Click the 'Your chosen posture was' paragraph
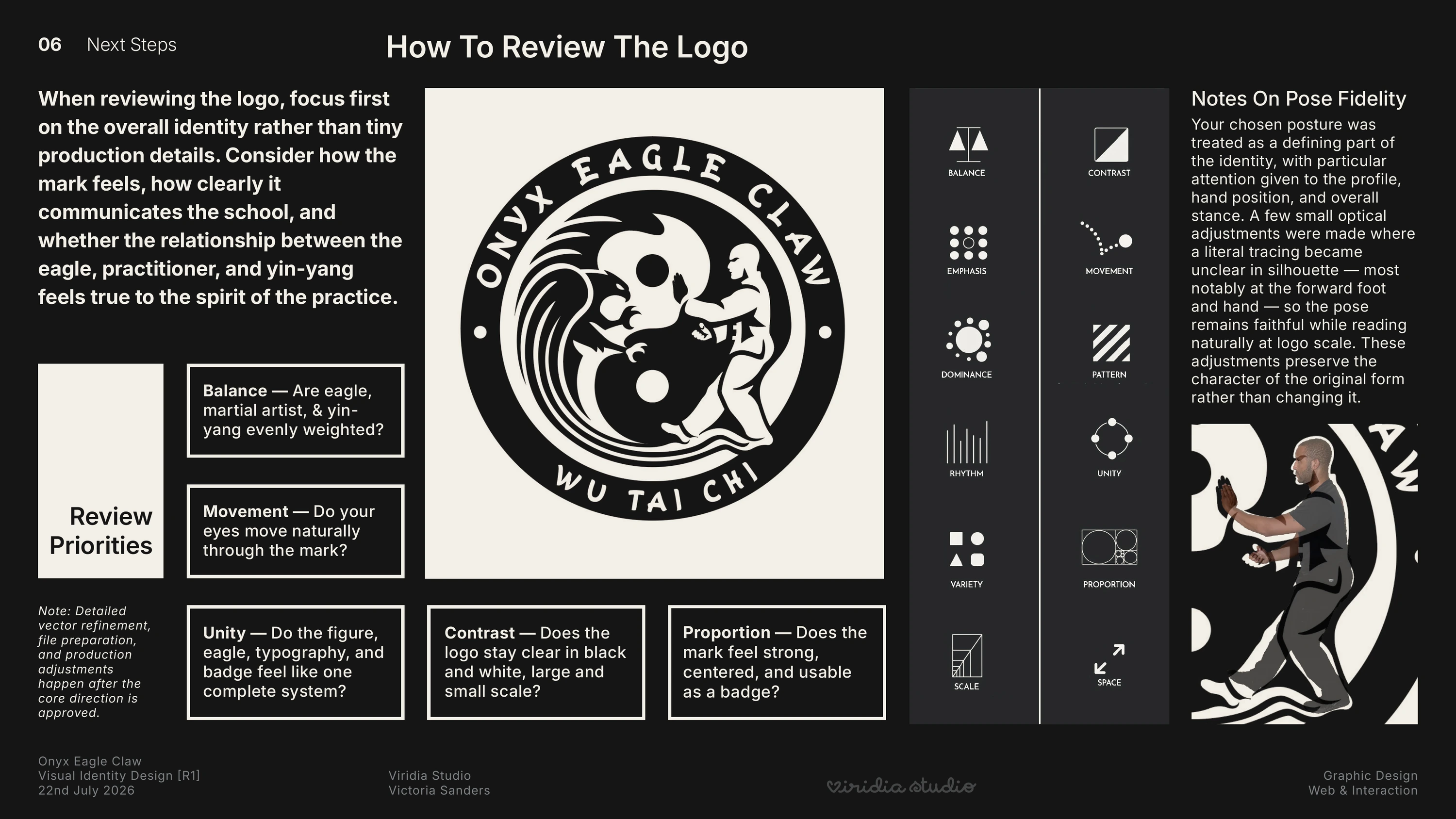Viewport: 1456px width, 819px height. pos(1303,261)
